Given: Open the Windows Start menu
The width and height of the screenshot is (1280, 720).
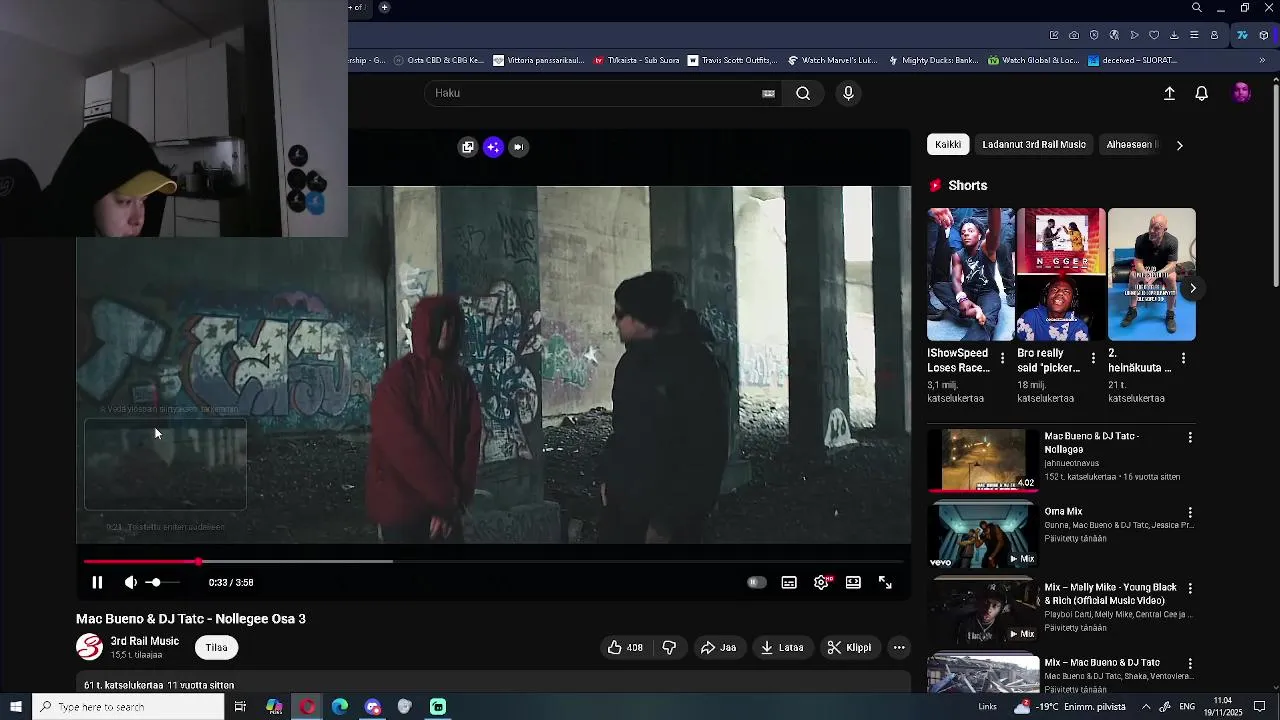Looking at the screenshot, I should coord(15,707).
